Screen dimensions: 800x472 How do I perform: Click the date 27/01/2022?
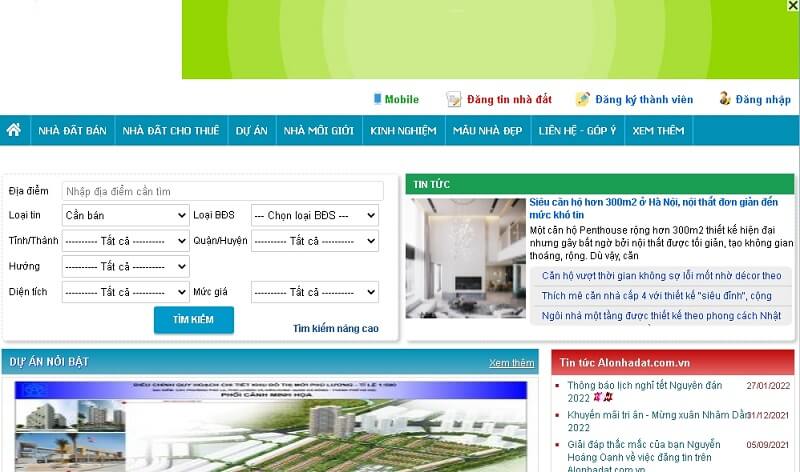[x=768, y=385]
